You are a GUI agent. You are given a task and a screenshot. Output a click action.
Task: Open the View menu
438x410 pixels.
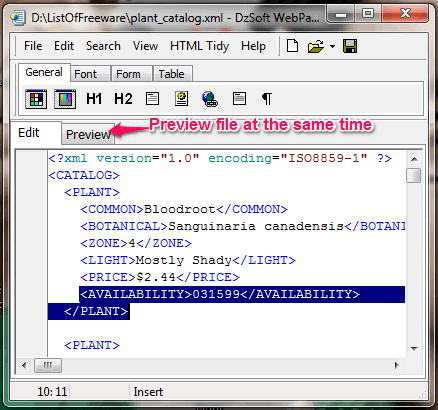click(145, 46)
